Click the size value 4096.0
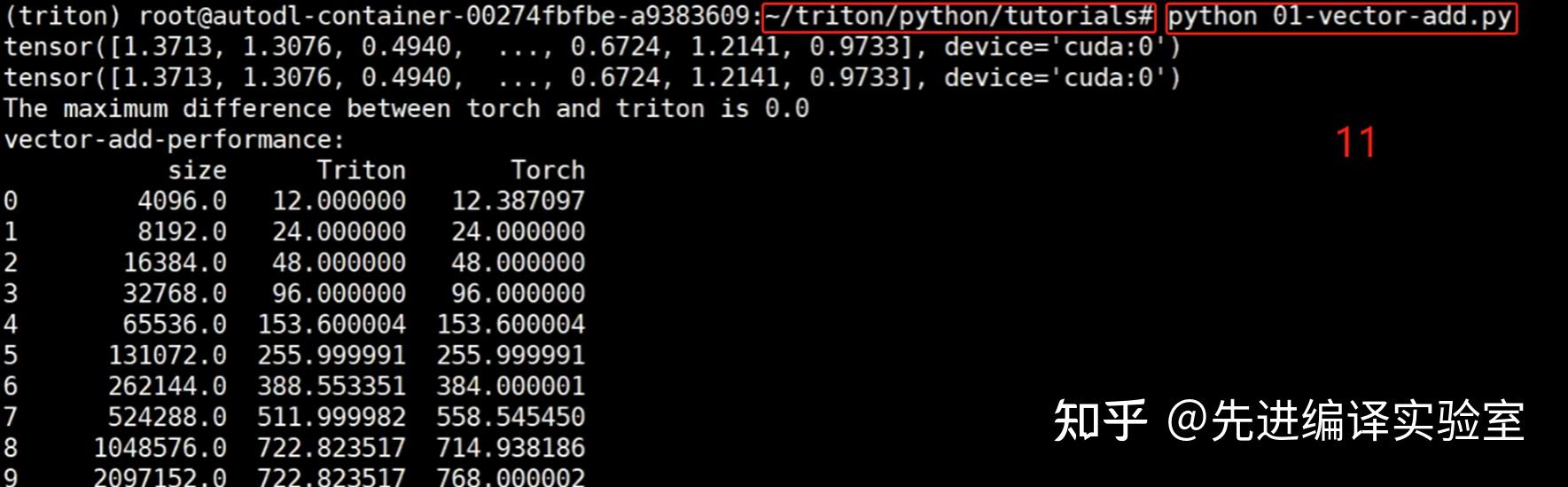 [182, 200]
